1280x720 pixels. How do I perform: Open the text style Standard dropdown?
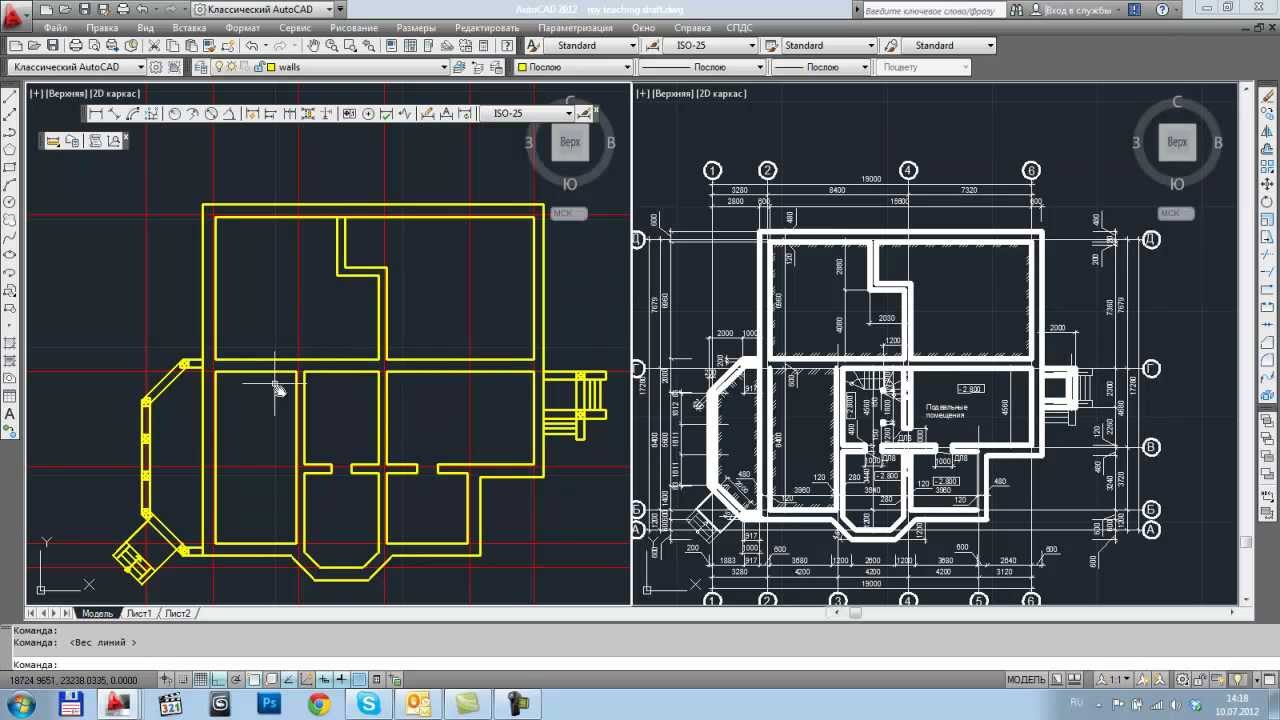point(592,45)
